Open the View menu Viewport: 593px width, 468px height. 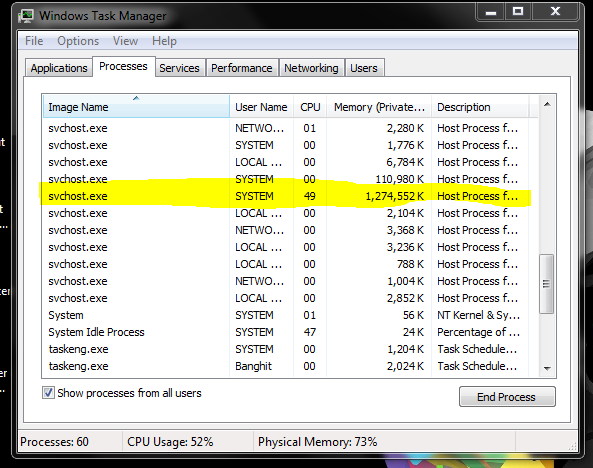125,41
